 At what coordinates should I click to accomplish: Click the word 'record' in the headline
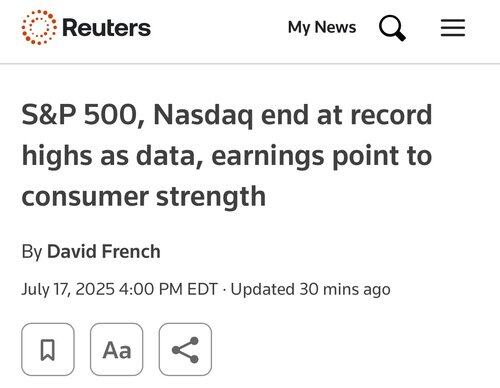pyautogui.click(x=391, y=115)
